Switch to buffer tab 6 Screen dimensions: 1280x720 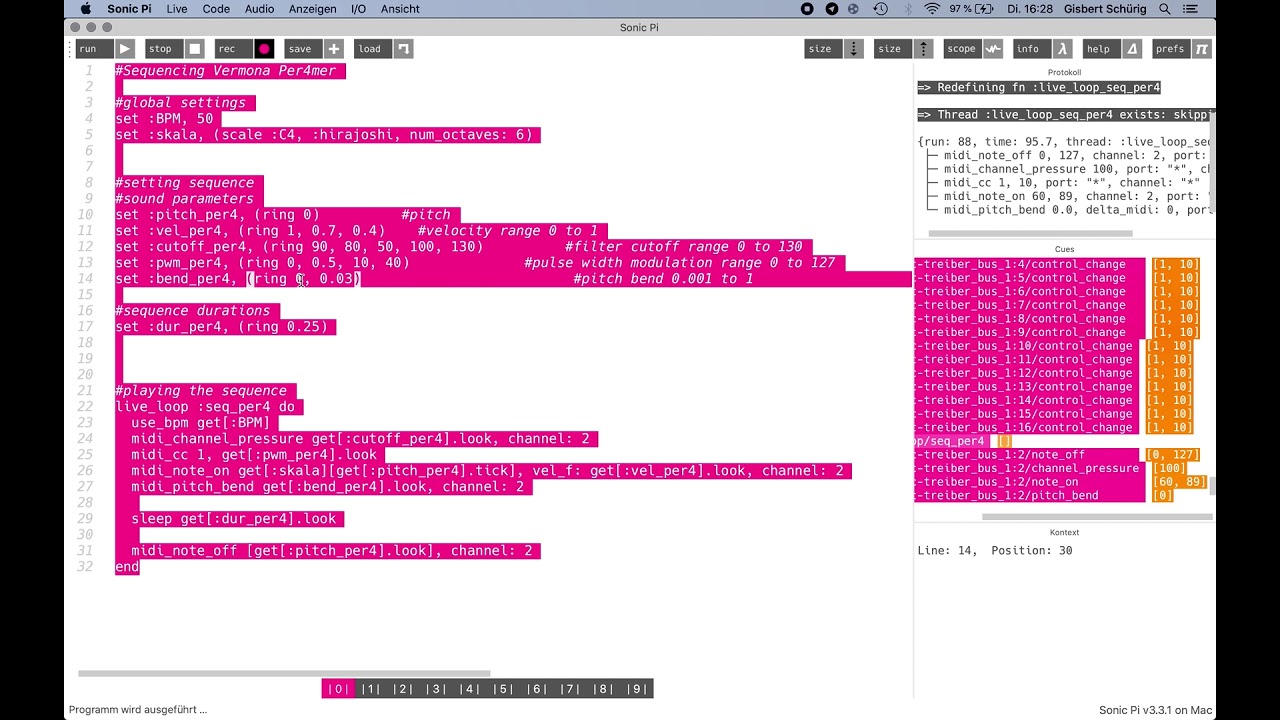[x=536, y=688]
